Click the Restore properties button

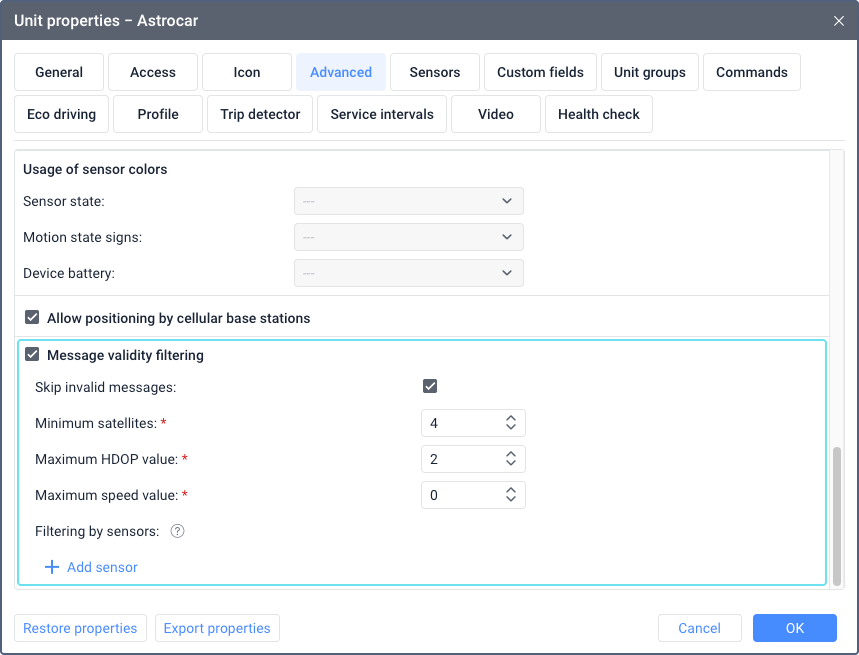pos(80,628)
